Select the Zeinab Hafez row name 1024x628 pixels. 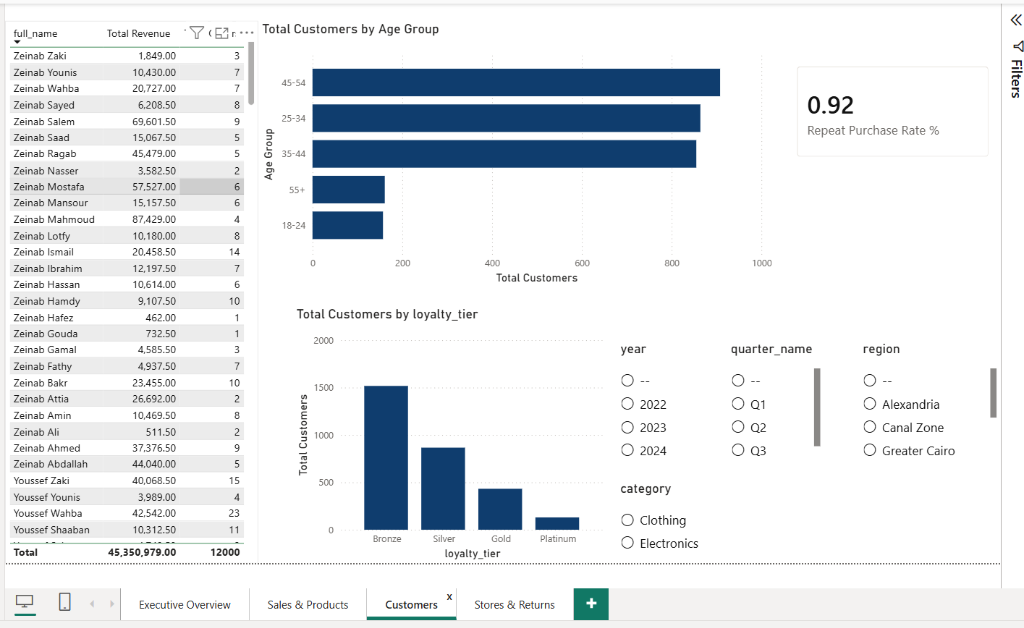point(43,317)
